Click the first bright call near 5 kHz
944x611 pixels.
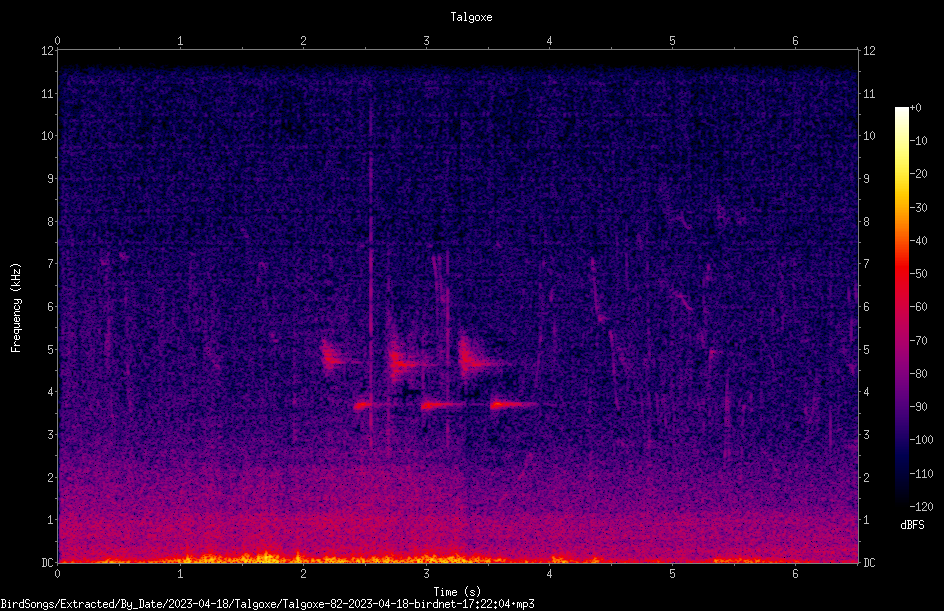332,358
